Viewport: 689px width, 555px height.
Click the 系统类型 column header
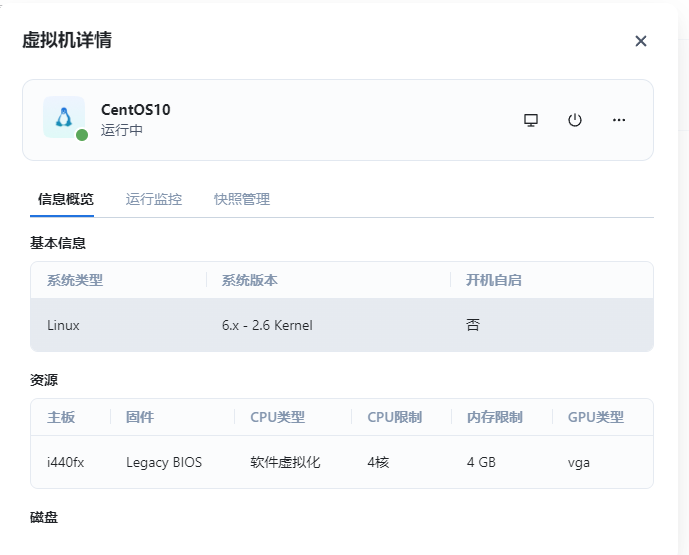pos(75,280)
